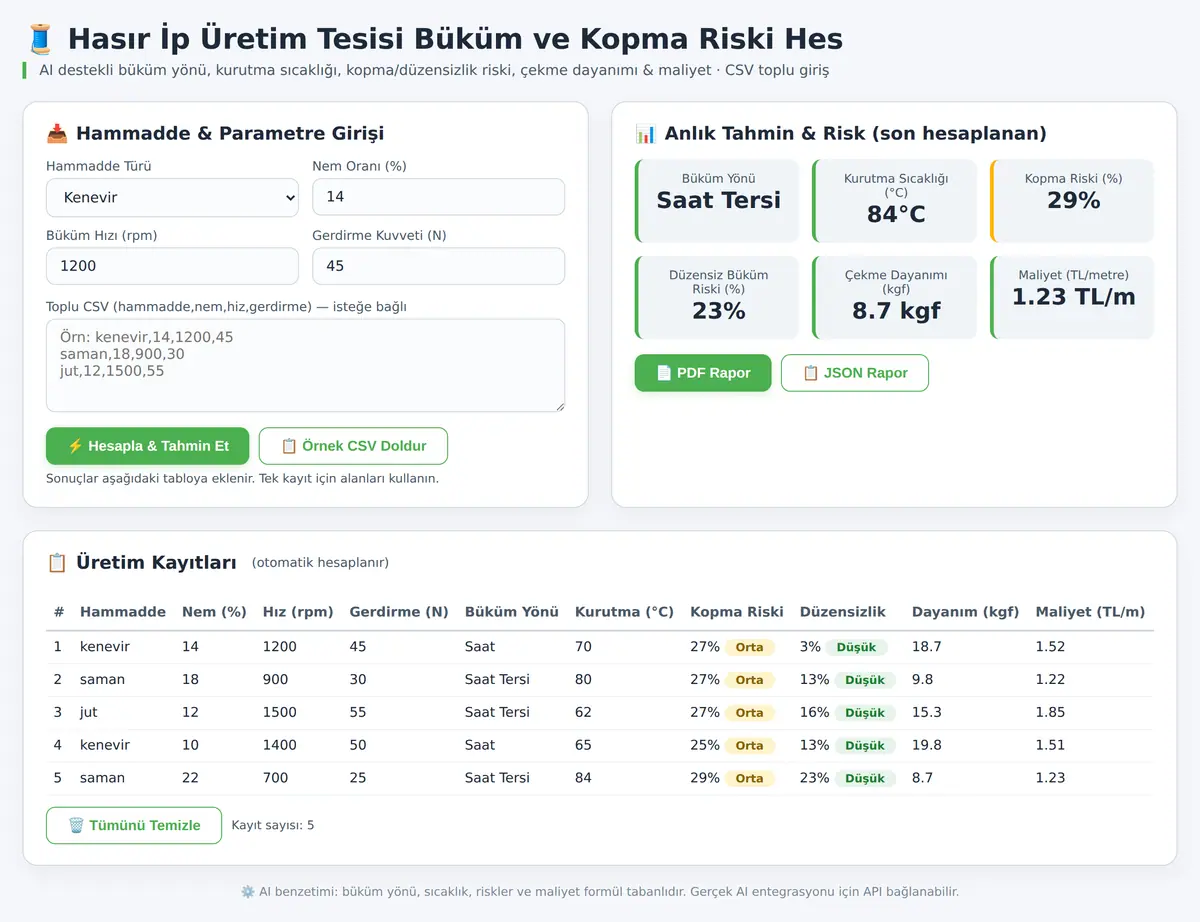Image resolution: width=1200 pixels, height=922 pixels.
Task: Fill sample data with Örnek CSV Doldur
Action: (353, 446)
